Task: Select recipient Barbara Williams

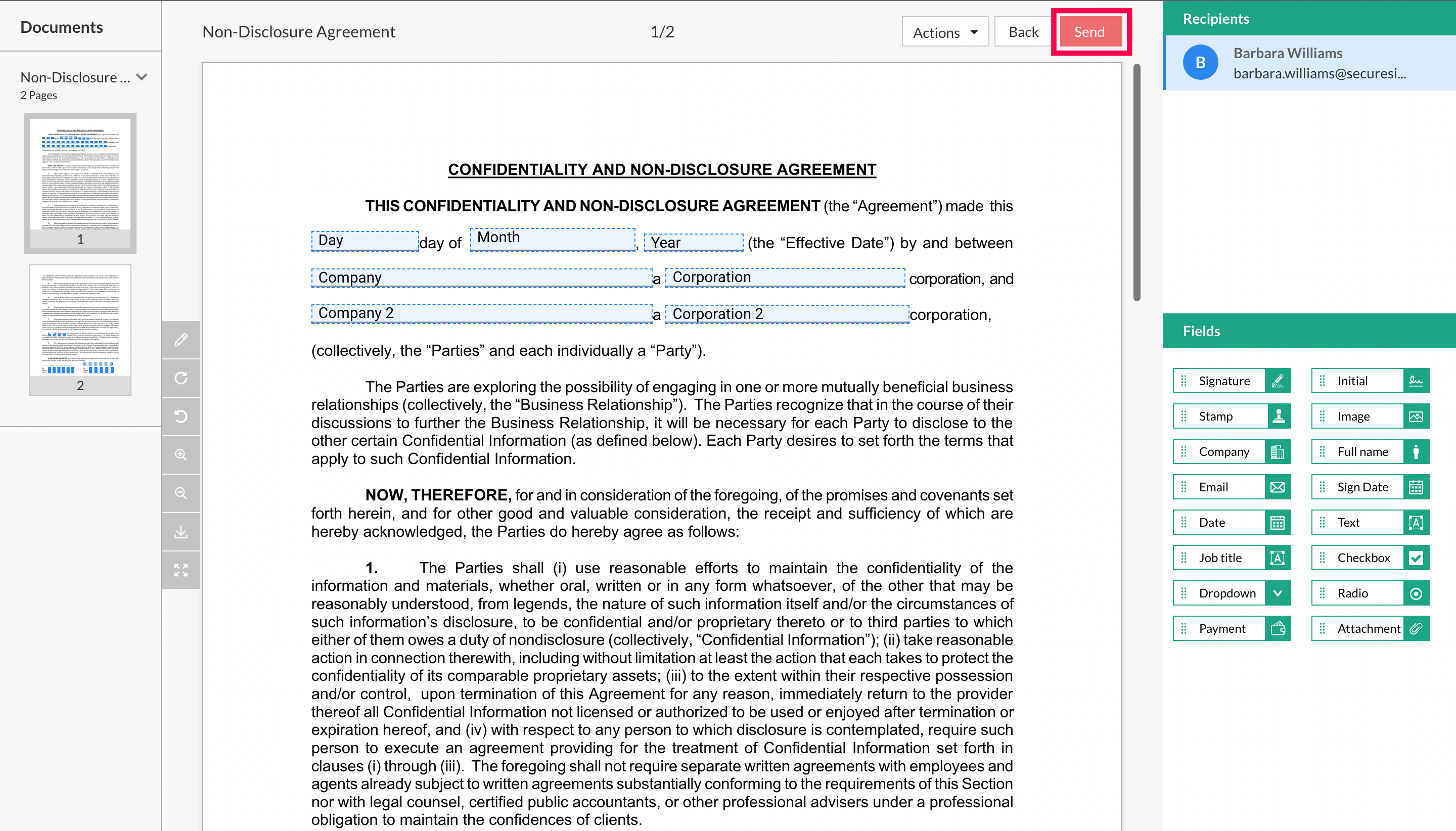Action: (1309, 63)
